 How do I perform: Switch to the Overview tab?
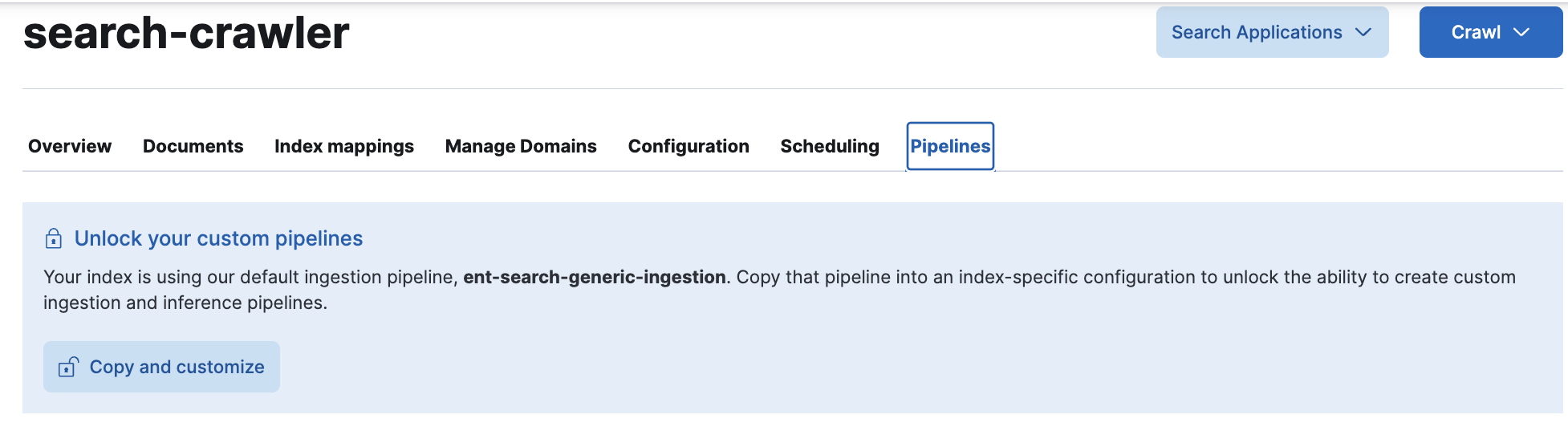(70, 146)
